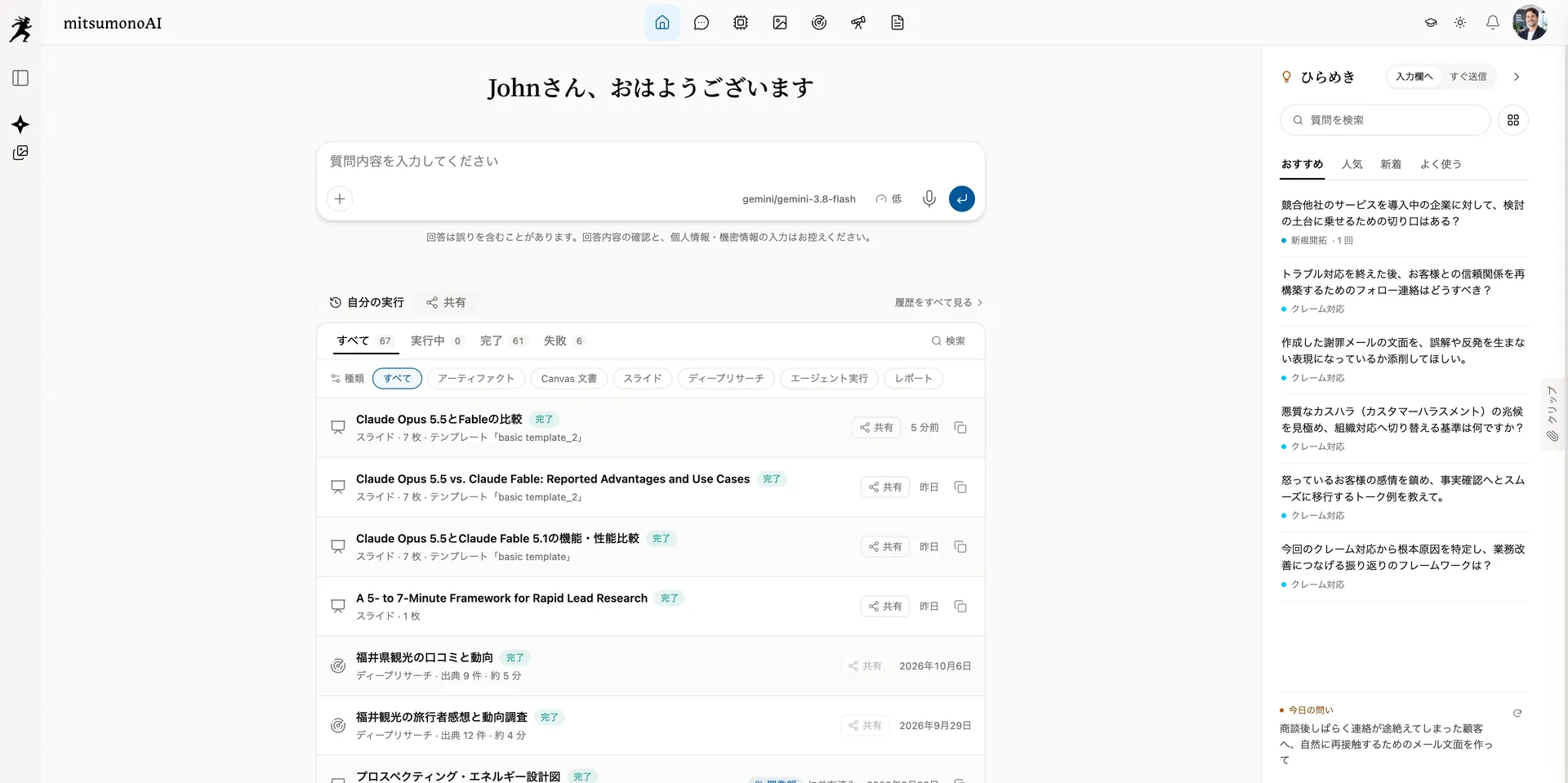The width and height of the screenshot is (1568, 783).
Task: Open the user profile avatar
Action: click(1530, 23)
